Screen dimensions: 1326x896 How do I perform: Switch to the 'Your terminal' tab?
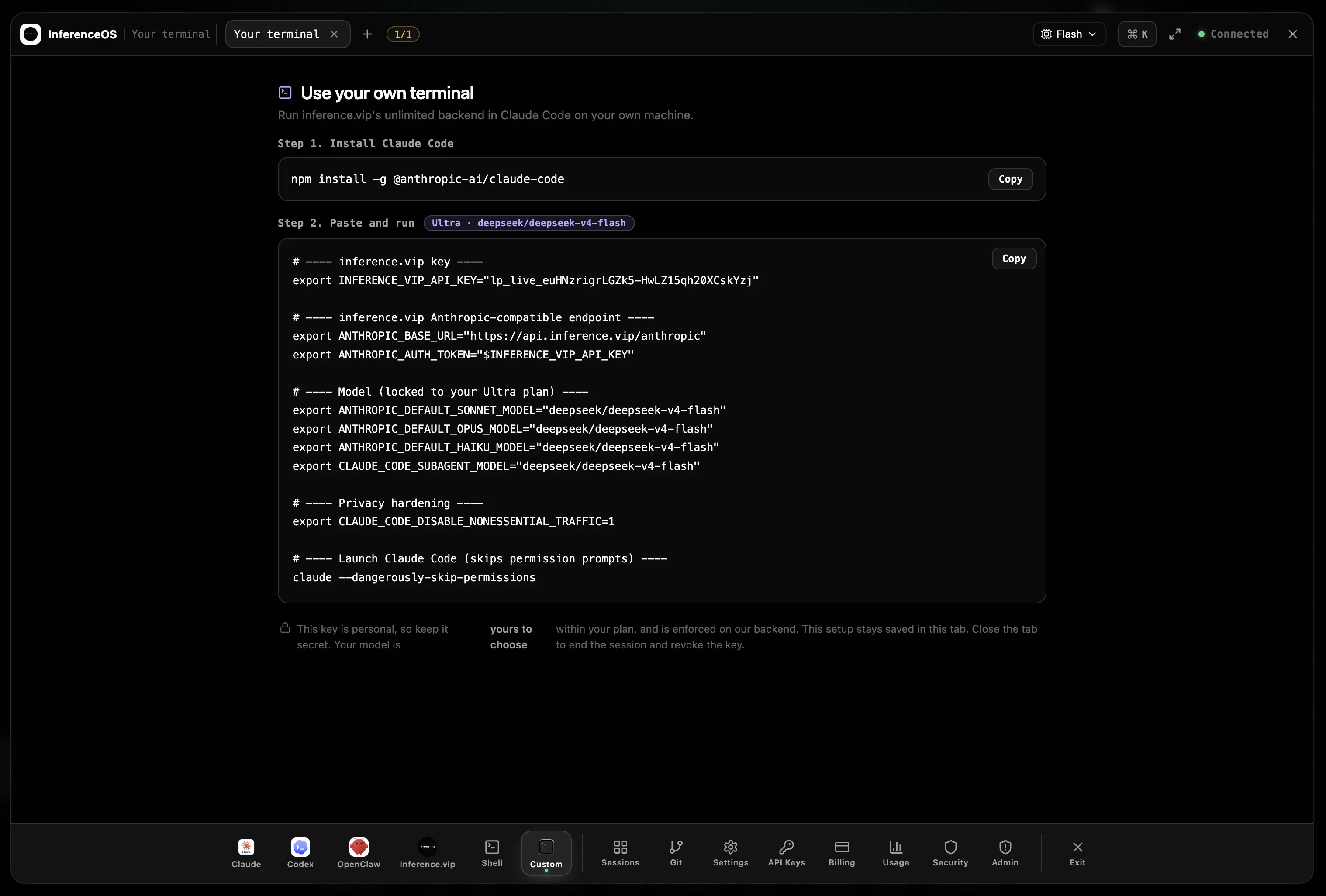(x=277, y=34)
